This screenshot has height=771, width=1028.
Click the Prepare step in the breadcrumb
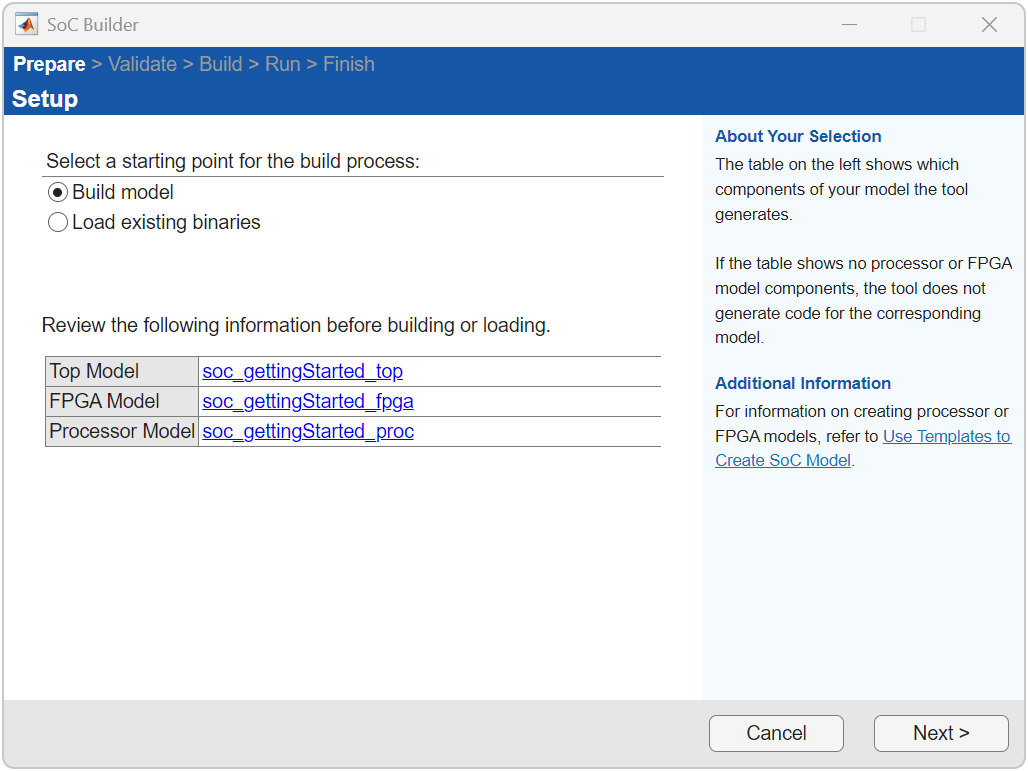coord(49,64)
